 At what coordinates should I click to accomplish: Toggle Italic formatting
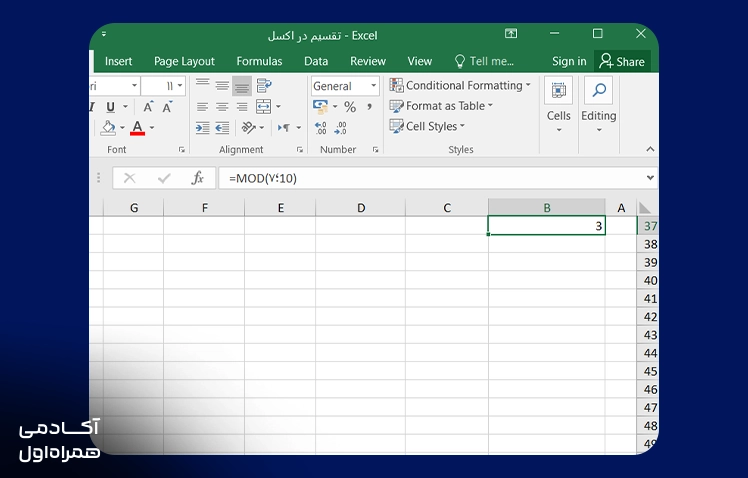point(92,107)
